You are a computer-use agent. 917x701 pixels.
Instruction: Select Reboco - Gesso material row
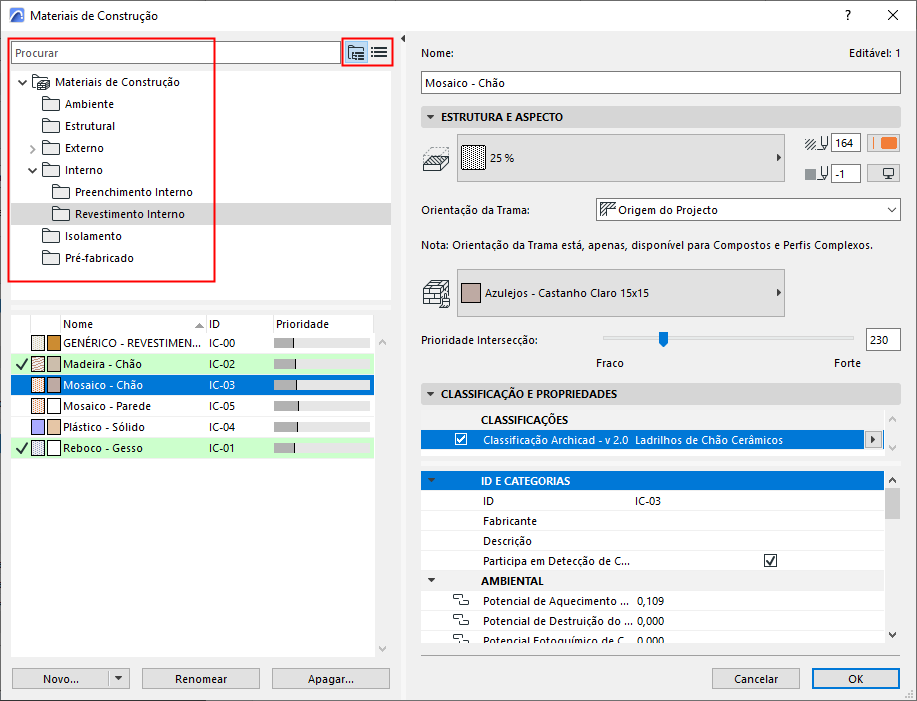coord(192,448)
